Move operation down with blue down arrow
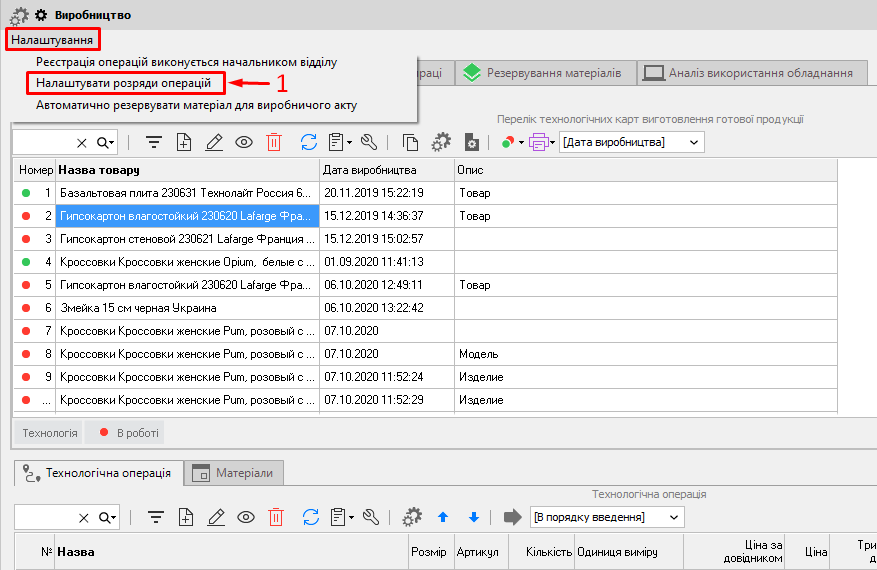The height and width of the screenshot is (570, 877). (x=474, y=517)
